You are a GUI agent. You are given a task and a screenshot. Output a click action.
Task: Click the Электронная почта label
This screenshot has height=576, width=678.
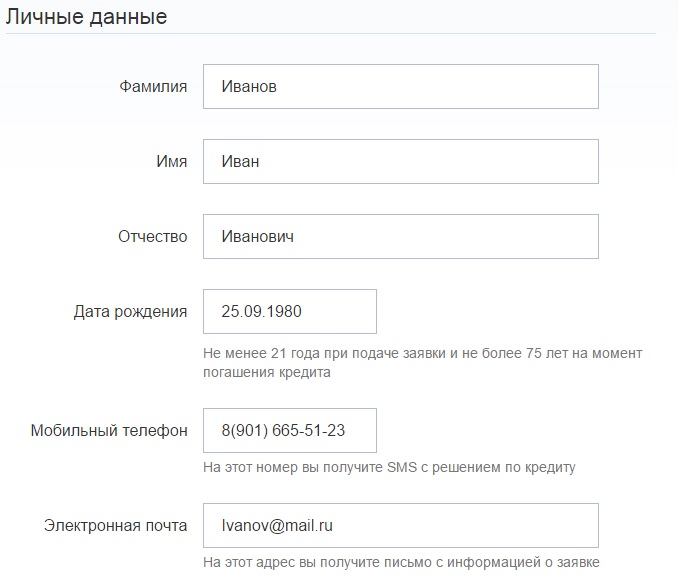click(x=116, y=526)
